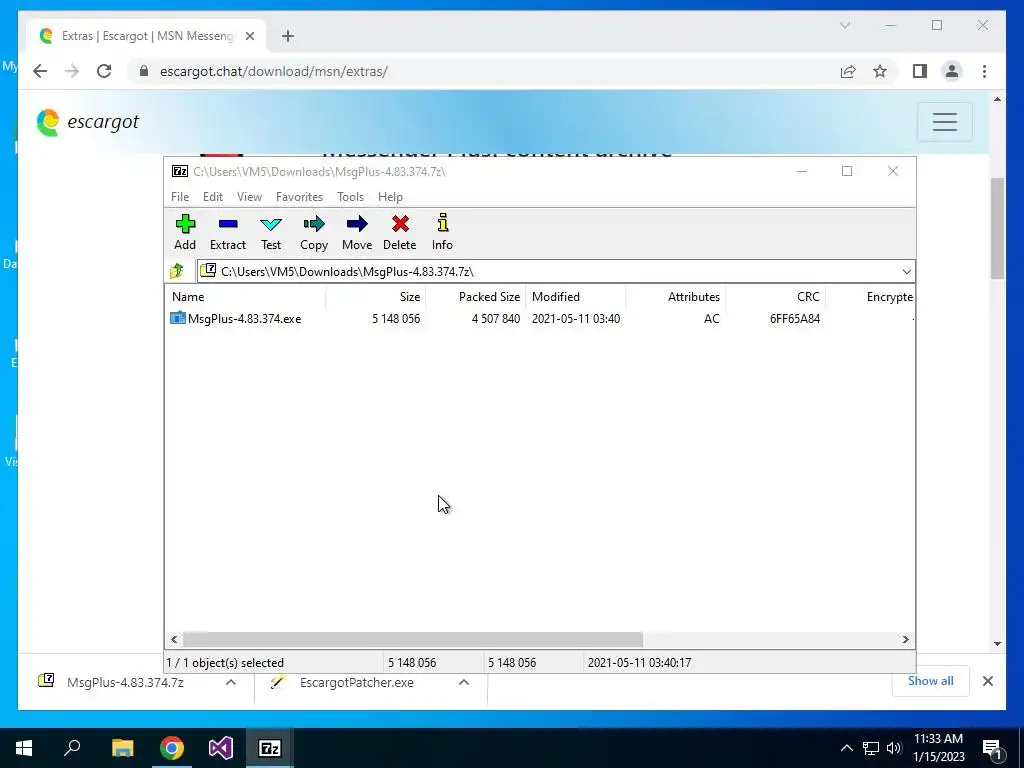View site information lock icon

144,71
